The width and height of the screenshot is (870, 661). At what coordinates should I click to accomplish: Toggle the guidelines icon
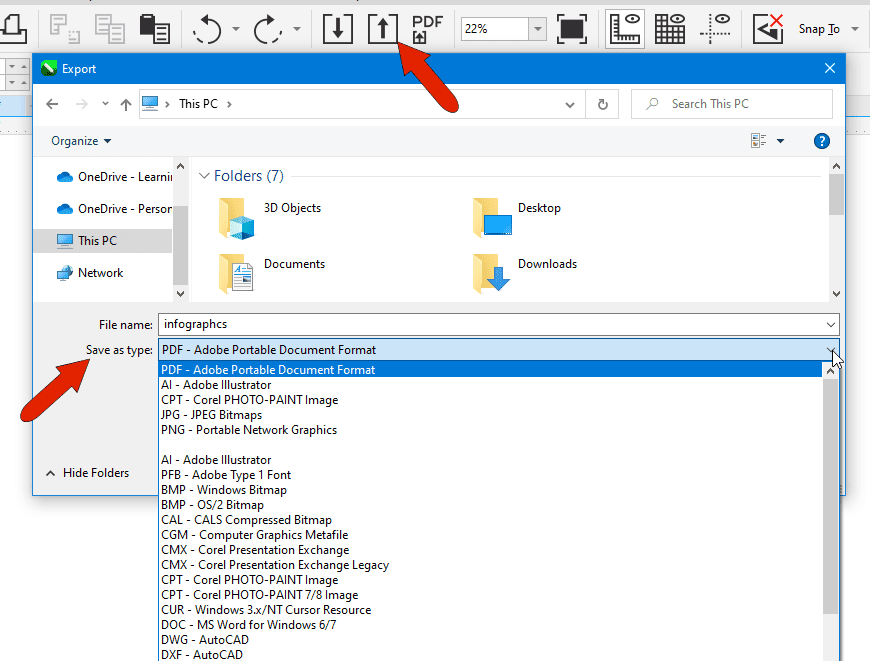(716, 28)
